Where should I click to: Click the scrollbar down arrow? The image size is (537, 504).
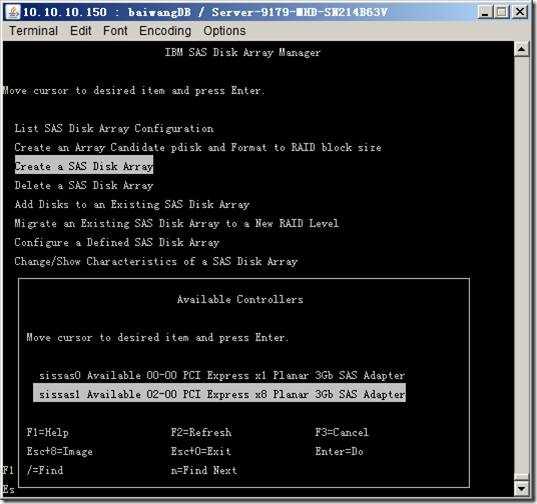point(521,489)
